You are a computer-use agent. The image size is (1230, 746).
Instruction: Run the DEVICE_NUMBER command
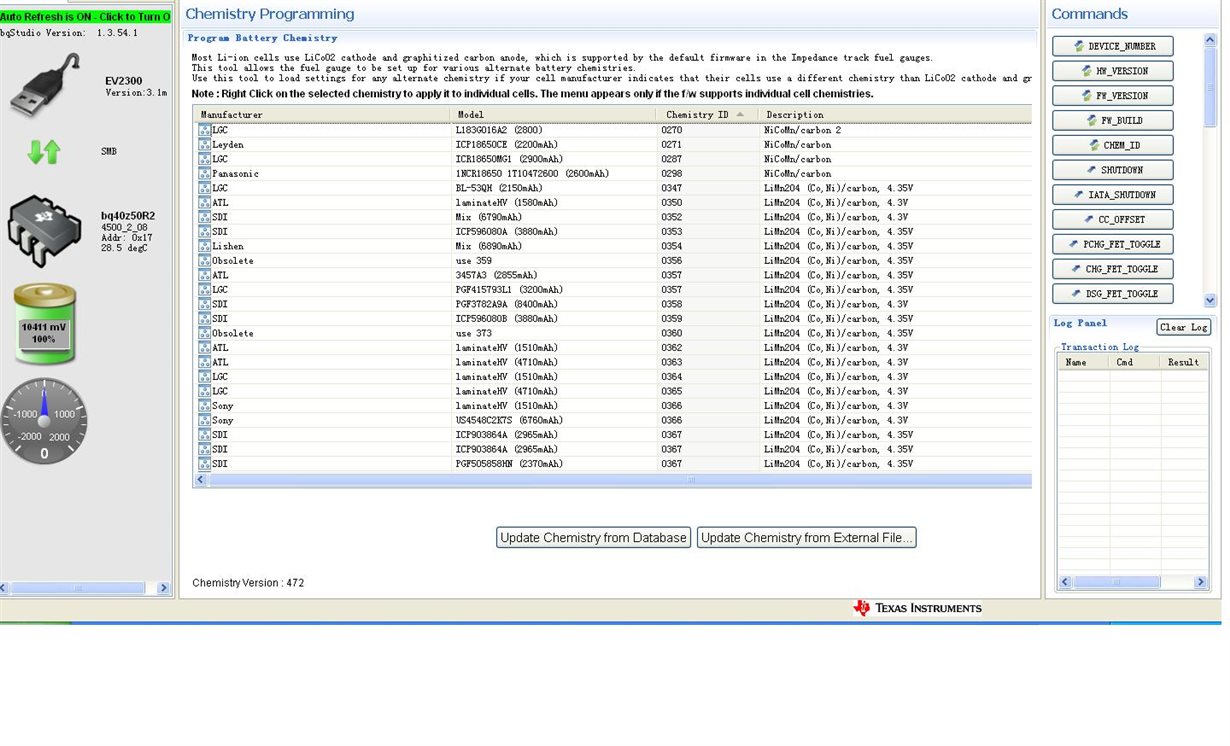[1112, 46]
